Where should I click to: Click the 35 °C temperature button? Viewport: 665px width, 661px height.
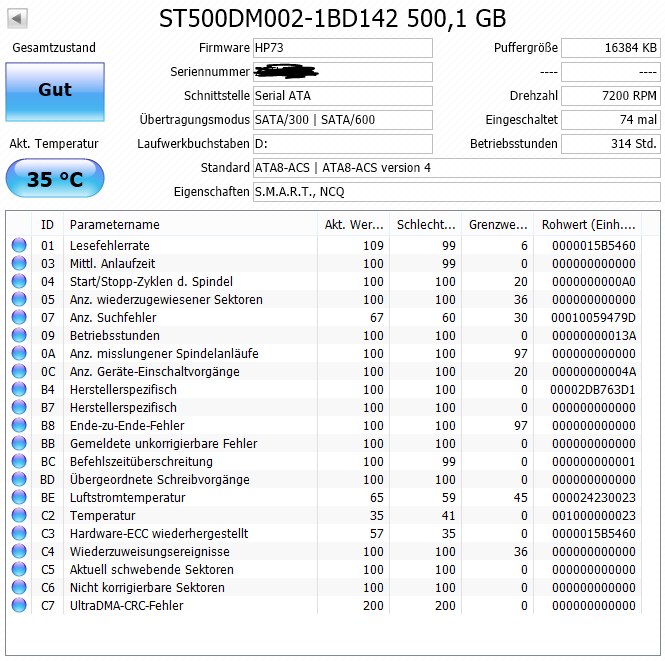[x=55, y=178]
